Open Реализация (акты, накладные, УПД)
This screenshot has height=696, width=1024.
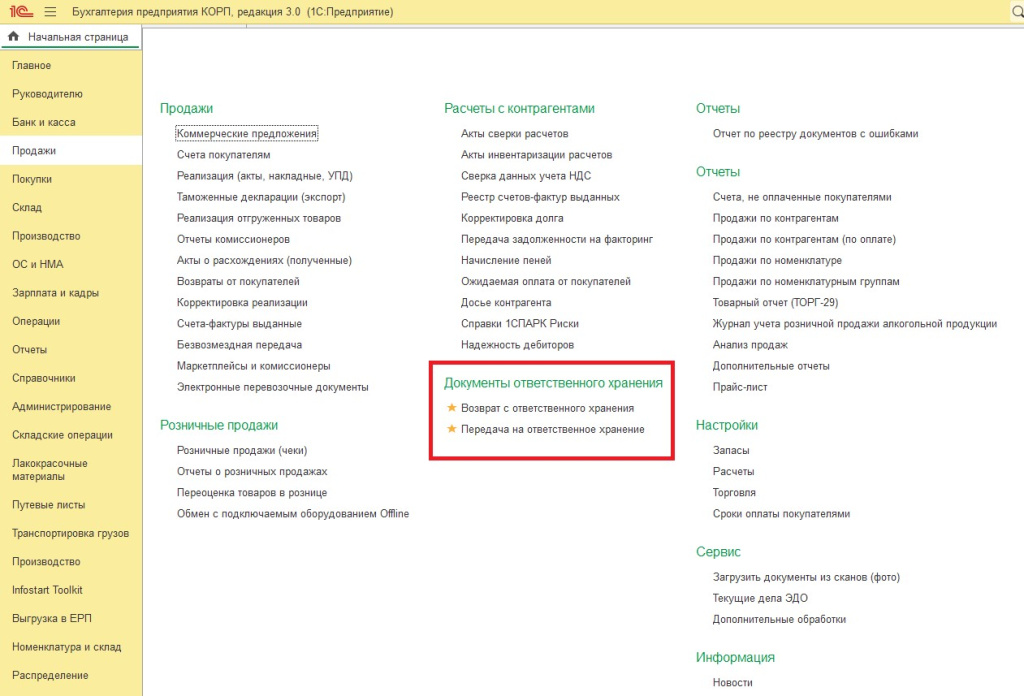click(264, 176)
